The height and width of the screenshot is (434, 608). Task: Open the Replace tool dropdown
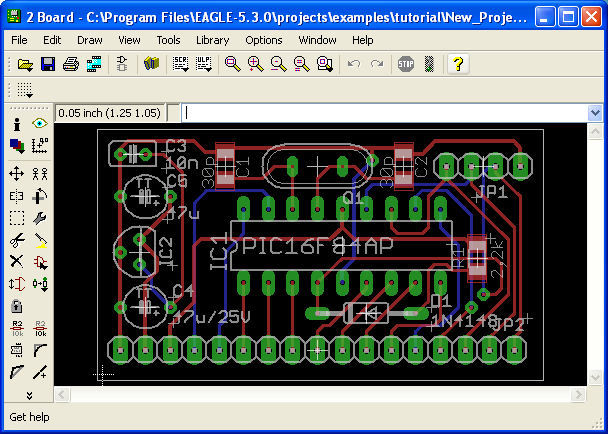(x=40, y=284)
